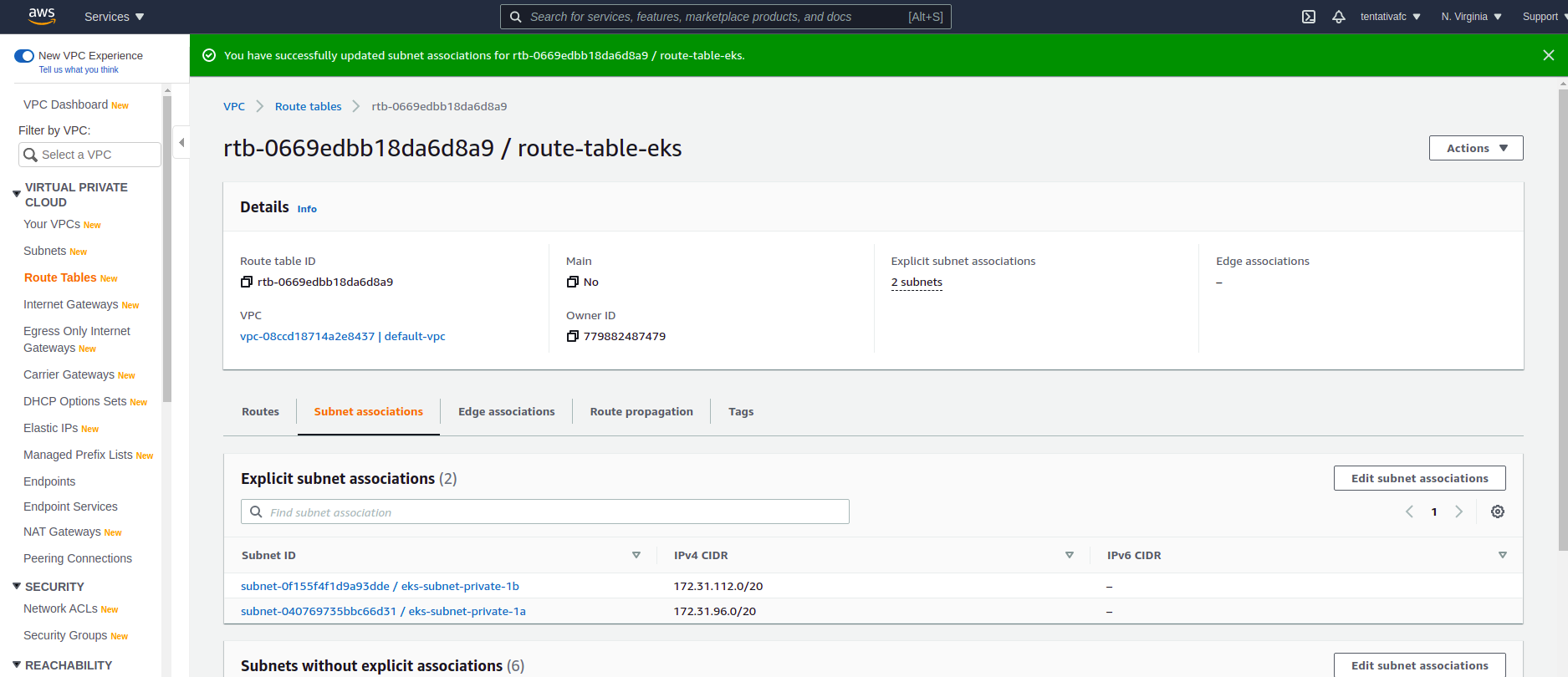Open the default-vpc link

[x=342, y=336]
